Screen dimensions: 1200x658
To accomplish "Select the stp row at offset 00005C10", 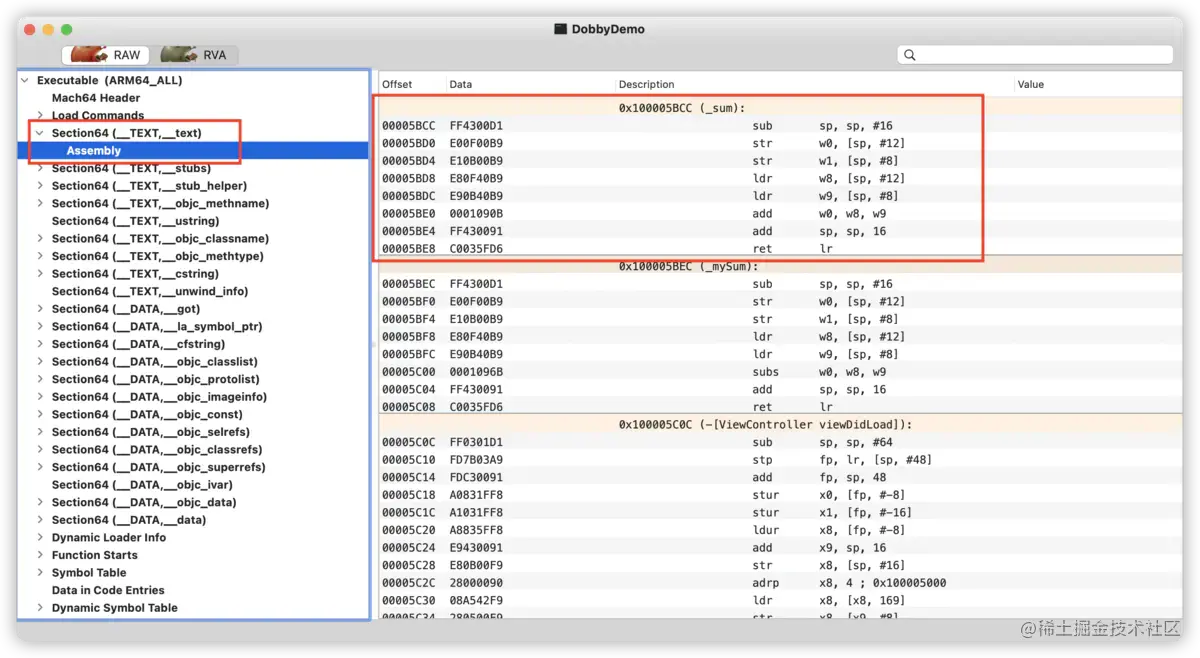I will [x=779, y=460].
